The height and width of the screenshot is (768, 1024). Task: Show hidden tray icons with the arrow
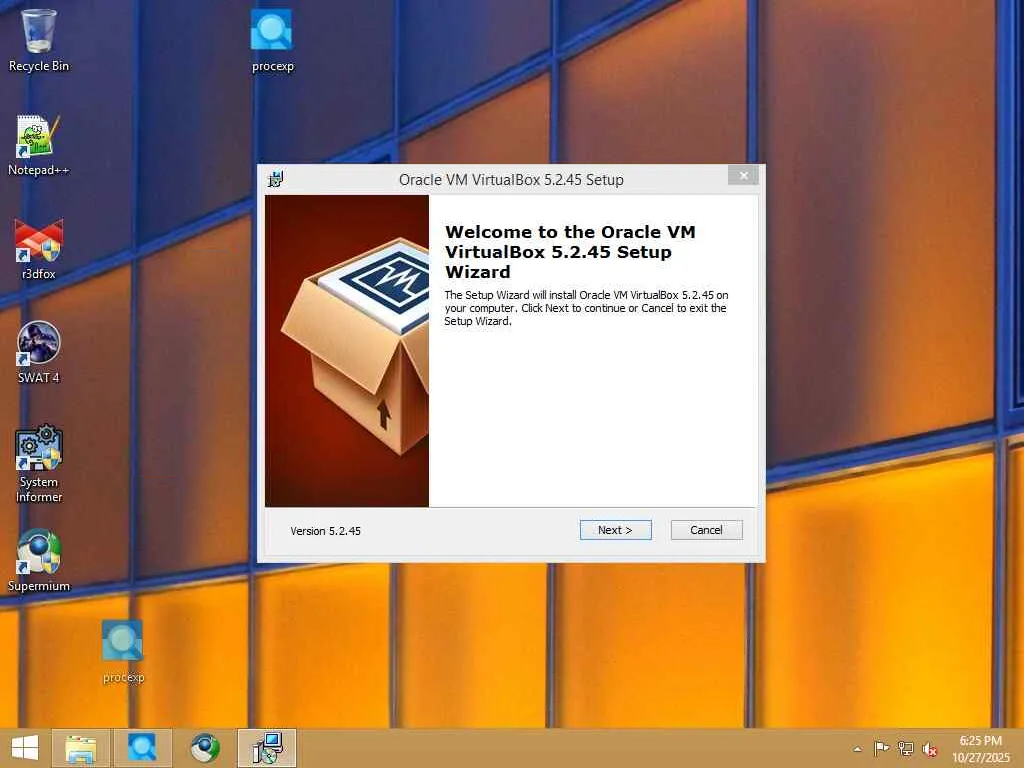pyautogui.click(x=857, y=749)
